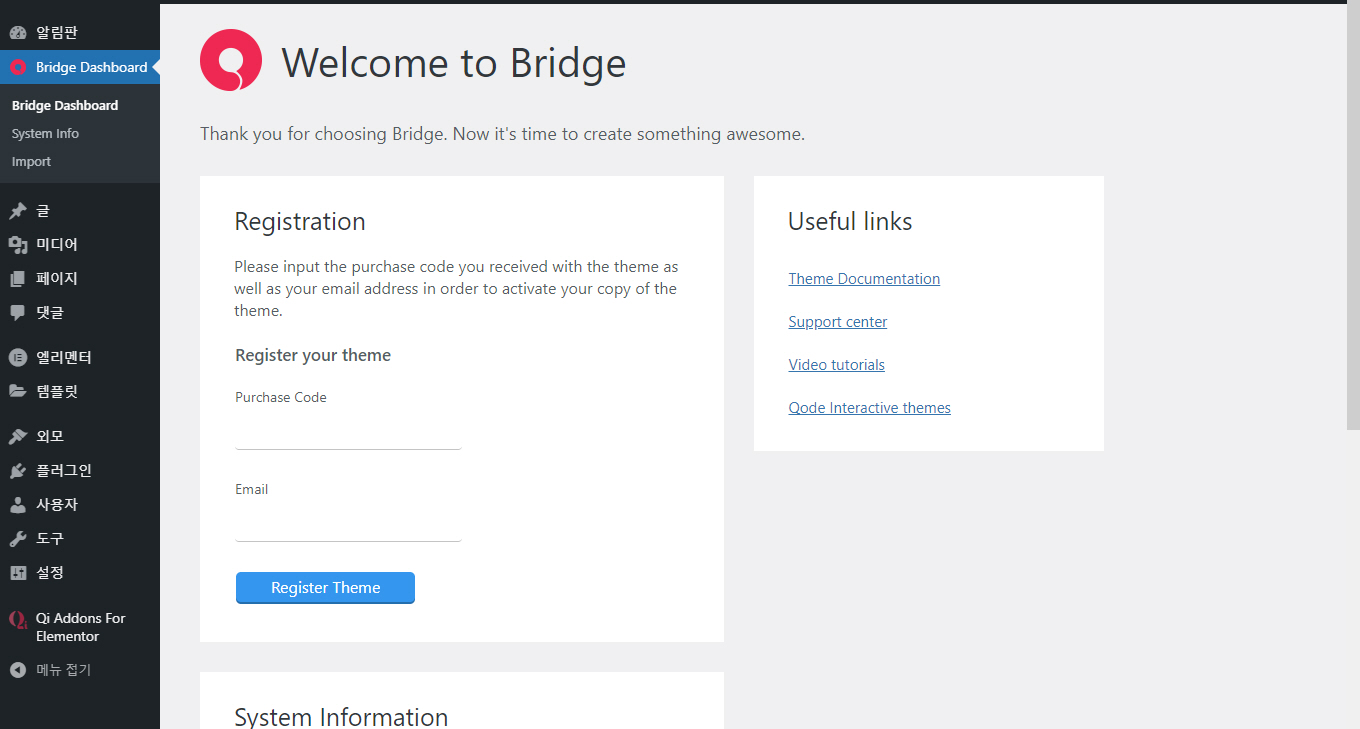
Task: Open the Import submenu
Action: [x=31, y=161]
